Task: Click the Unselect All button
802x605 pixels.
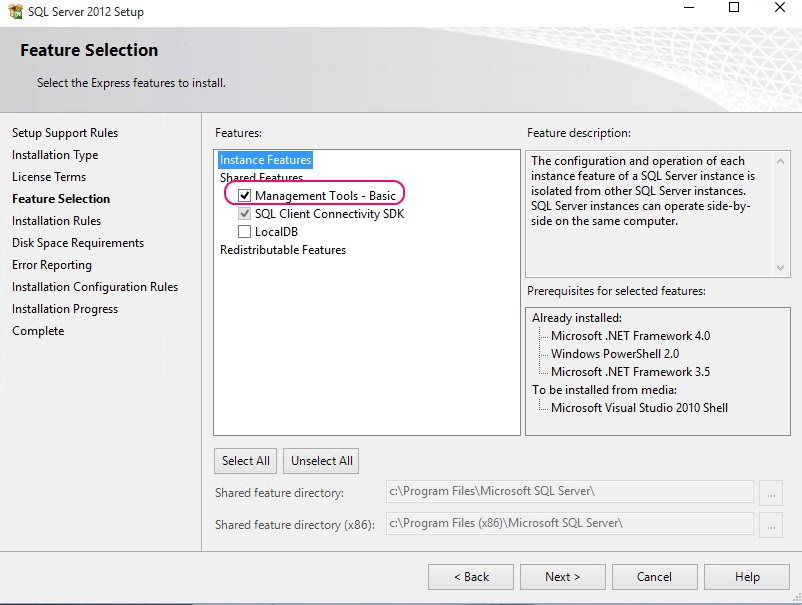Action: pos(321,461)
